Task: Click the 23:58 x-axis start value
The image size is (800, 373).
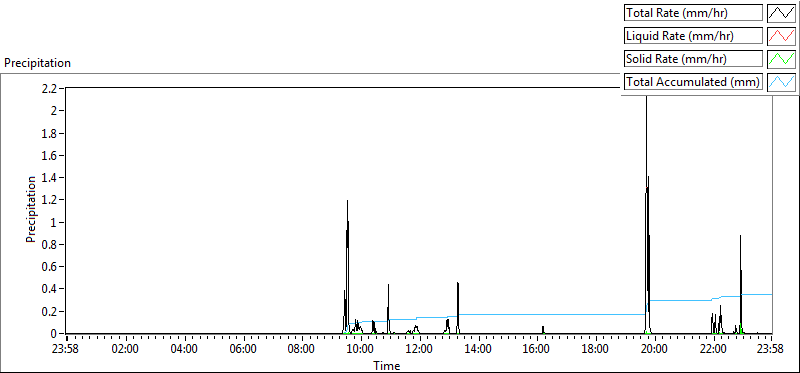Action: tap(66, 350)
